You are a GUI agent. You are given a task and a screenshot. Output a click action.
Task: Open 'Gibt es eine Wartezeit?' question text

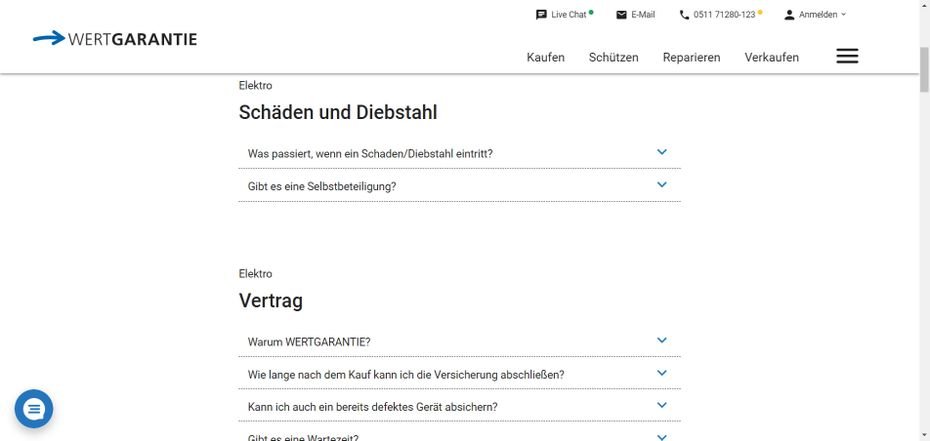(x=303, y=438)
